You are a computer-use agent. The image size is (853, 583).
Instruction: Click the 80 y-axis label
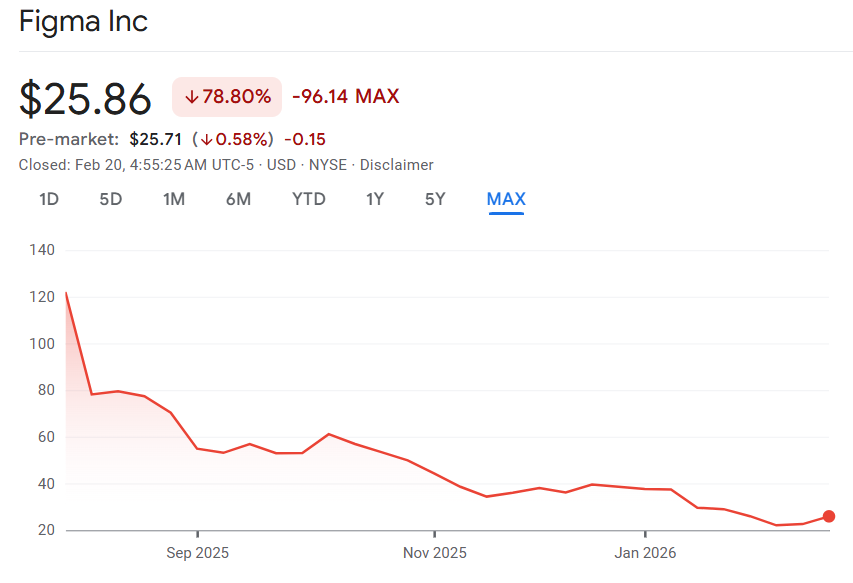coord(46,390)
